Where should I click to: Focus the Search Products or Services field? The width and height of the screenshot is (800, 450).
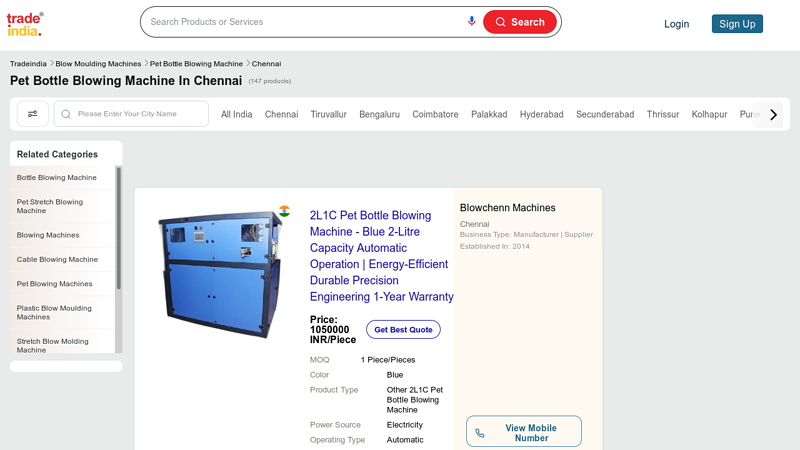click(x=306, y=22)
